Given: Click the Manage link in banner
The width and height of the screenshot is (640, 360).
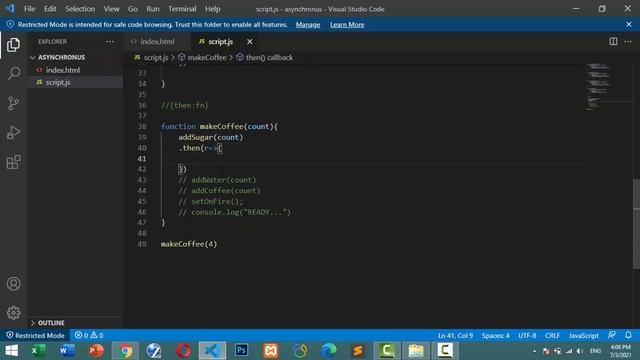Looking at the screenshot, I should click(308, 24).
